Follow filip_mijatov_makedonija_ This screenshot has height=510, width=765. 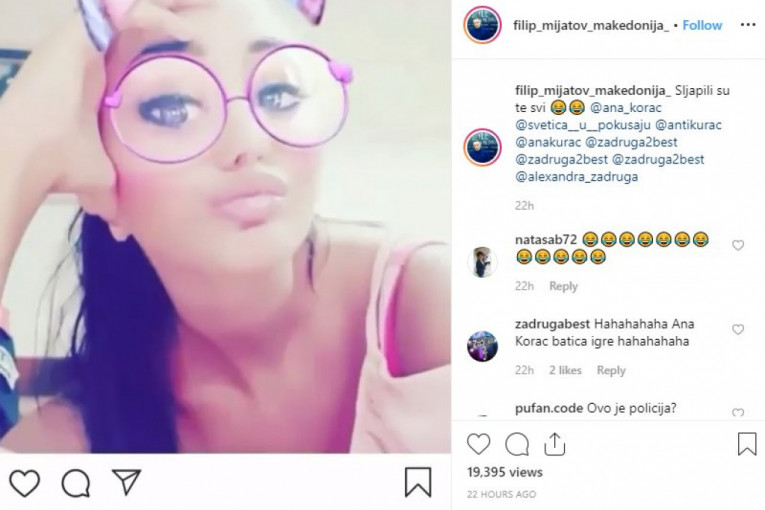tap(702, 25)
